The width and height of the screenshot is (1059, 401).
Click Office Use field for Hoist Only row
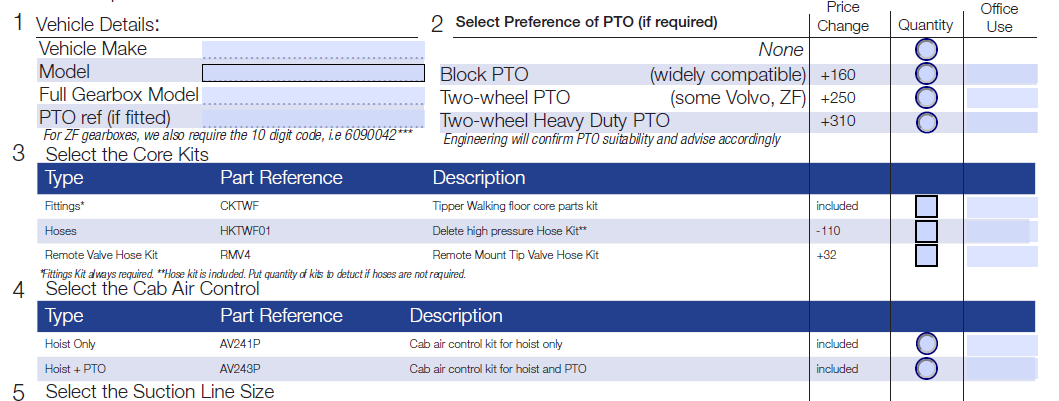coord(1002,346)
